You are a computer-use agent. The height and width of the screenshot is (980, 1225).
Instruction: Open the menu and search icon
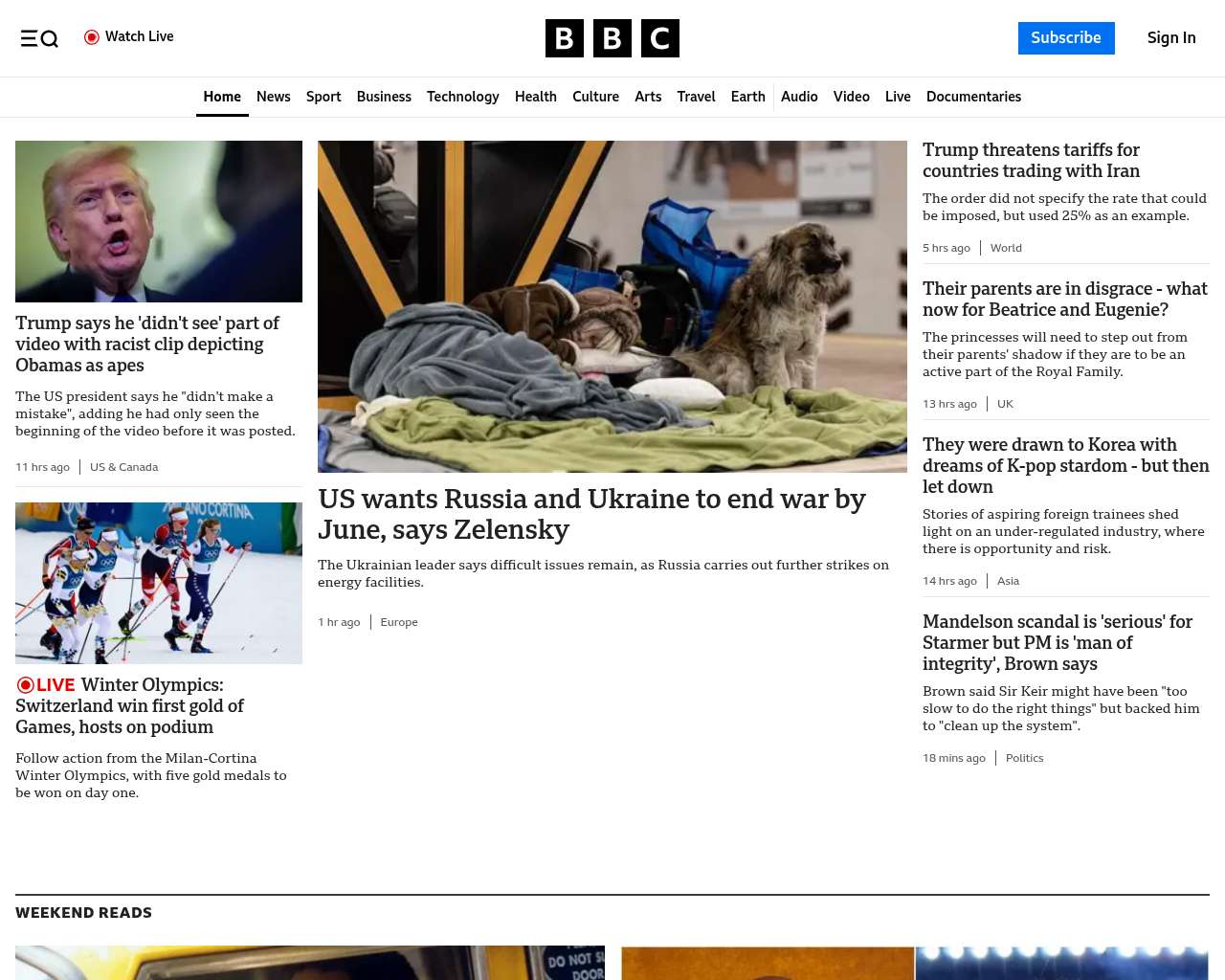[39, 38]
